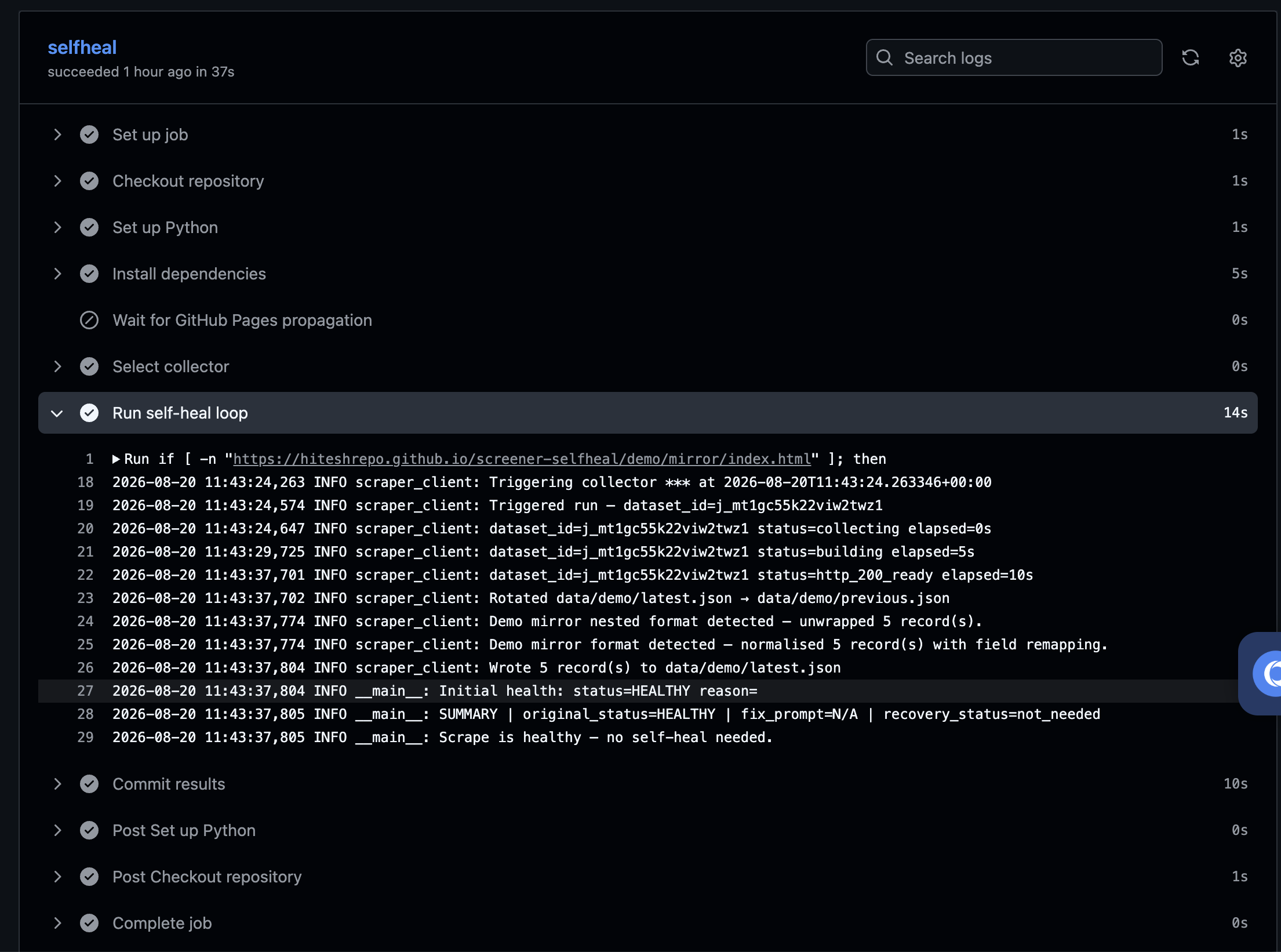Open the log settings gear icon

pos(1238,57)
